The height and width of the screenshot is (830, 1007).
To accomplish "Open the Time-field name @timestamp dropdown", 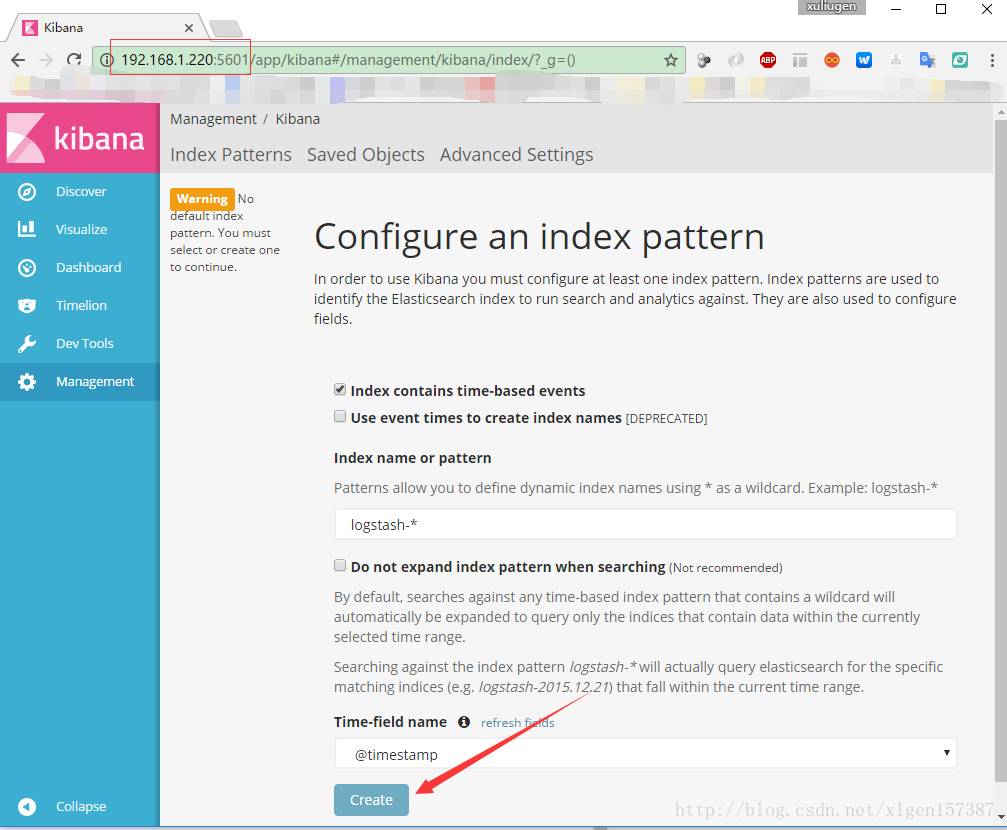I will [x=645, y=754].
